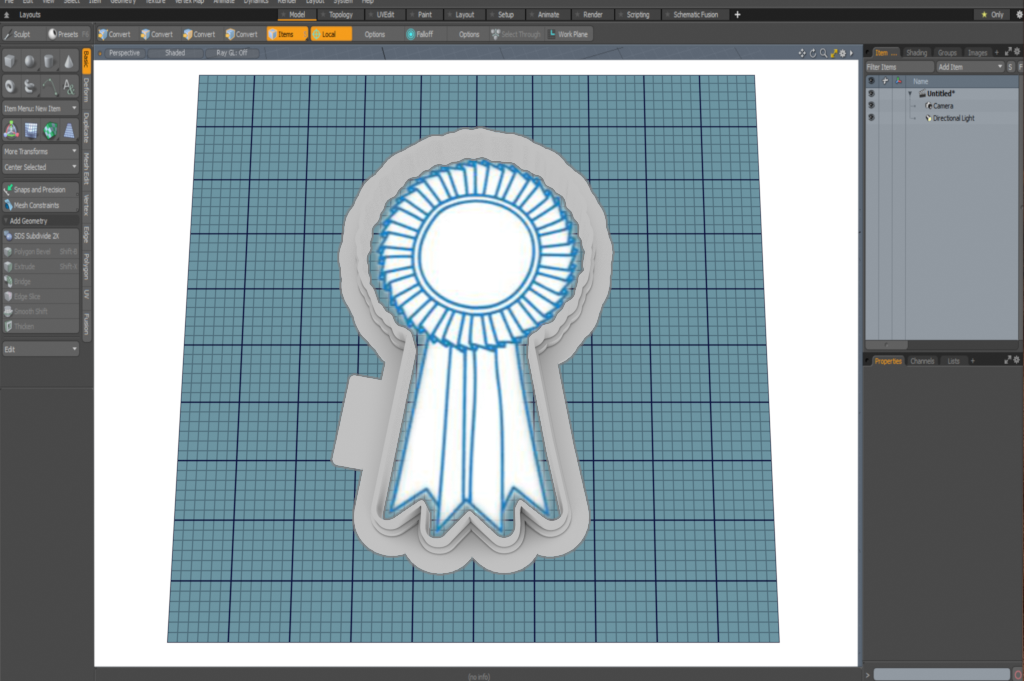Select the Cone primitive tool
Image resolution: width=1024 pixels, height=681 pixels.
[x=69, y=61]
